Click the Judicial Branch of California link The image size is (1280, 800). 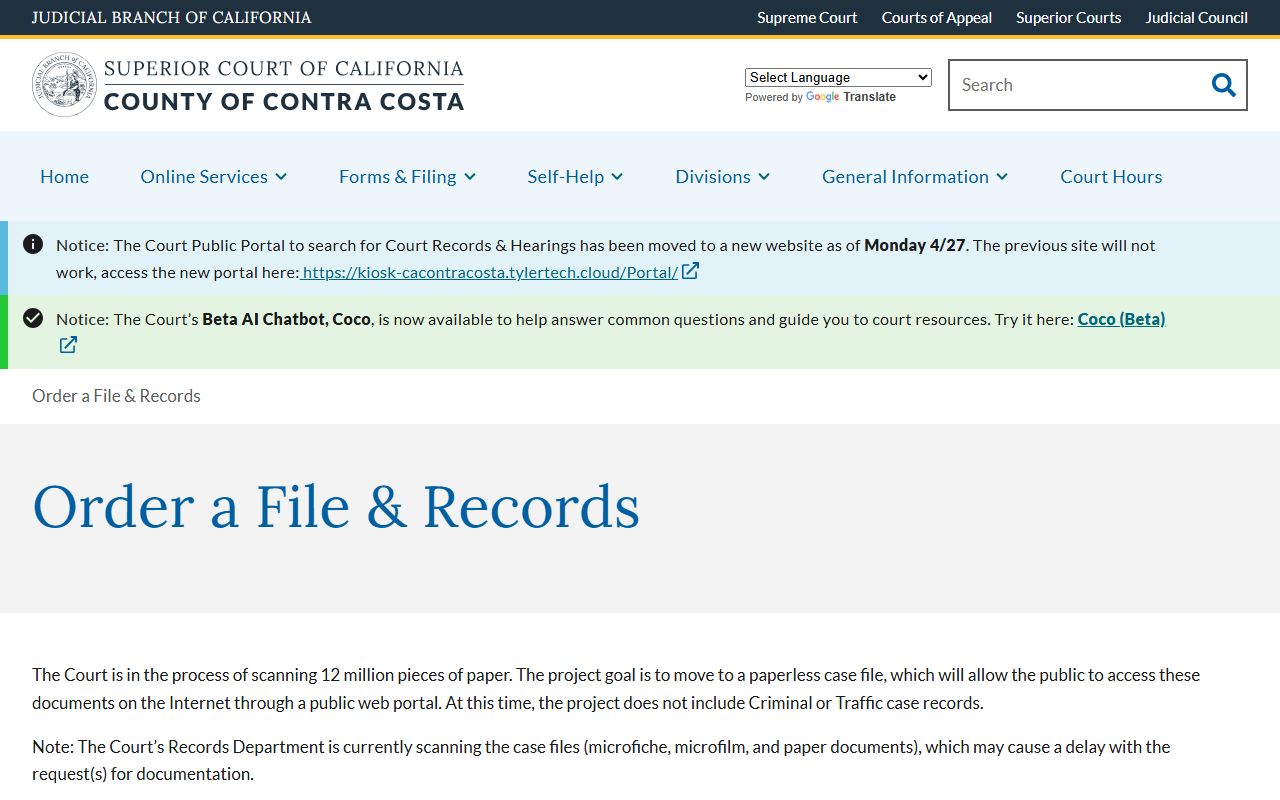tap(172, 17)
